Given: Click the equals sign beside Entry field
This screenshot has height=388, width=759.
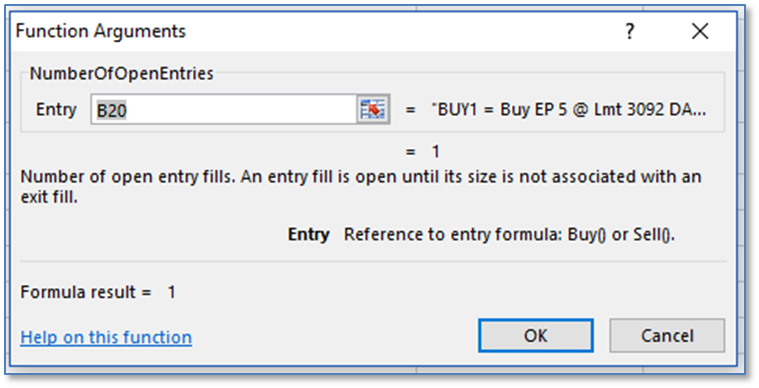Looking at the screenshot, I should (410, 110).
